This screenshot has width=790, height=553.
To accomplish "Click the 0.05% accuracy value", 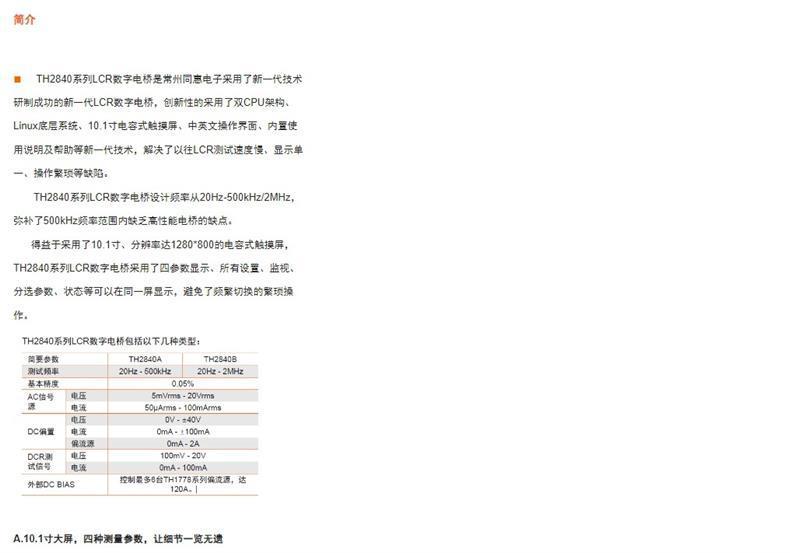I will 183,383.
